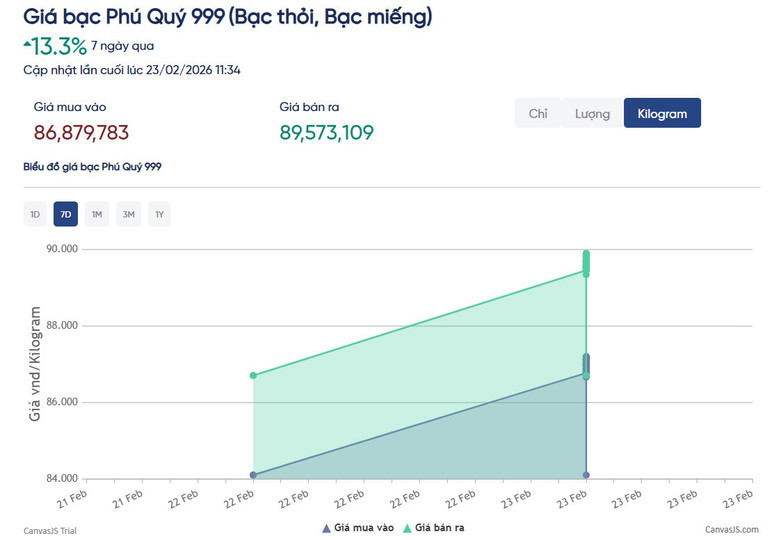The image size is (770, 540).
Task: Switch chart to 1M range
Action: click(97, 214)
